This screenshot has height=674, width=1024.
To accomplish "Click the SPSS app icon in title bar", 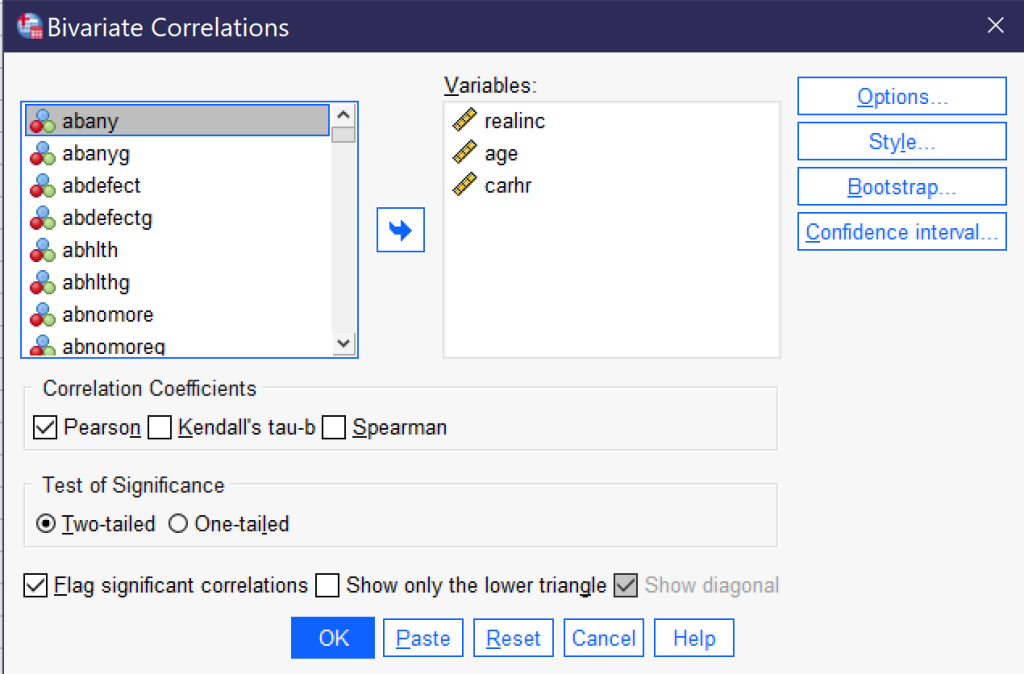I will (x=29, y=27).
